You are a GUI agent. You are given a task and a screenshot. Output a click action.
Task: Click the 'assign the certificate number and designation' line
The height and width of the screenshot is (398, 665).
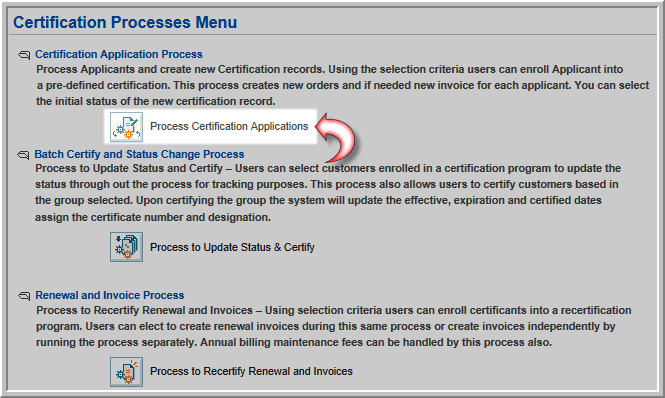pyautogui.click(x=153, y=217)
